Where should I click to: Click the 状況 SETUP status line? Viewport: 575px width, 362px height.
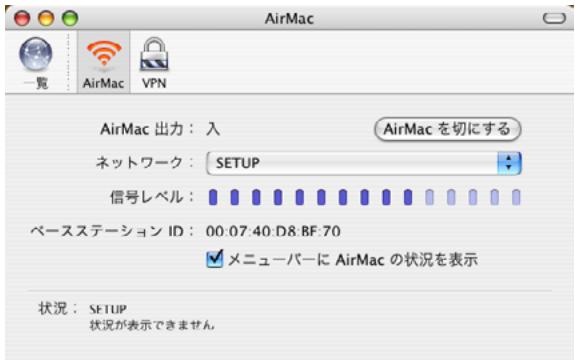(x=108, y=309)
